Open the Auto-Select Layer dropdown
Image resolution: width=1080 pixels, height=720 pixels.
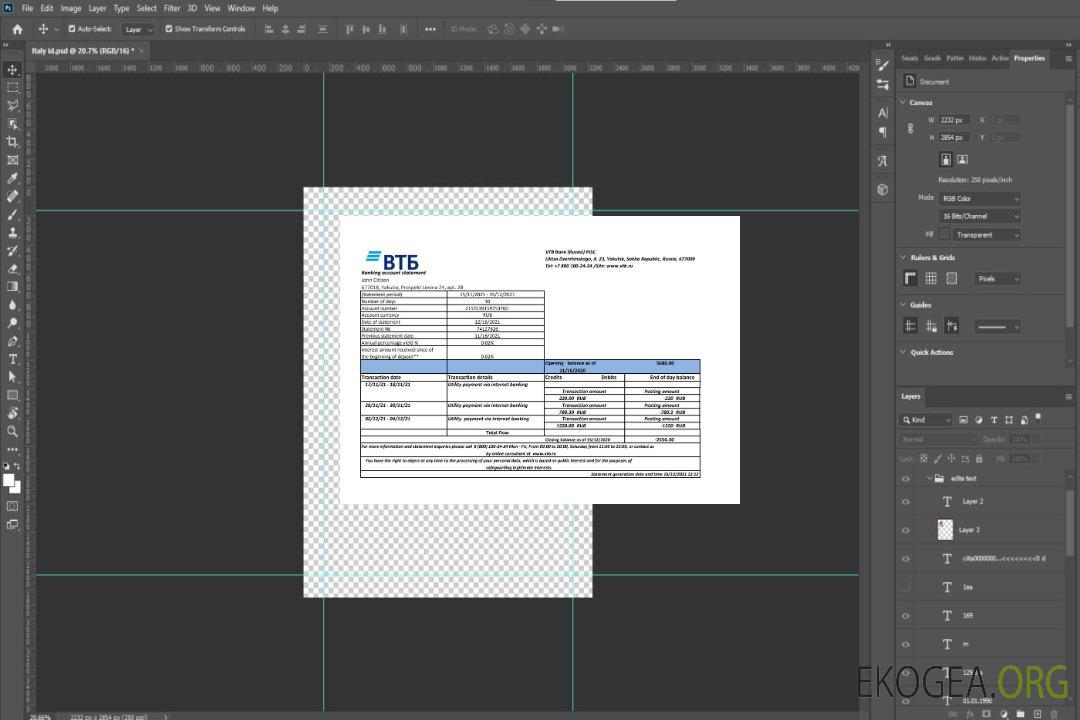click(x=138, y=29)
